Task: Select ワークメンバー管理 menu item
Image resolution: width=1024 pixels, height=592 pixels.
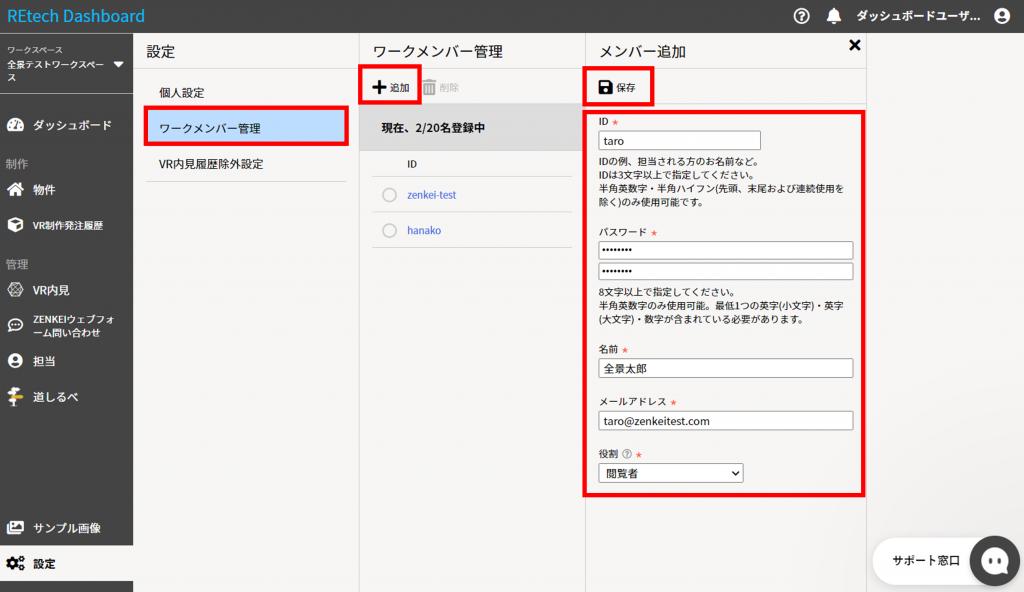Action: [x=246, y=128]
